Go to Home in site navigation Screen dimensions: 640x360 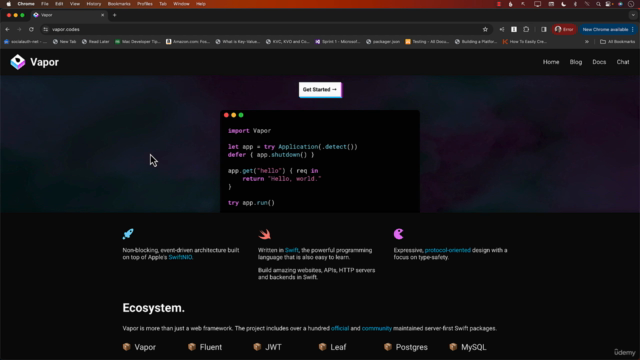point(551,62)
